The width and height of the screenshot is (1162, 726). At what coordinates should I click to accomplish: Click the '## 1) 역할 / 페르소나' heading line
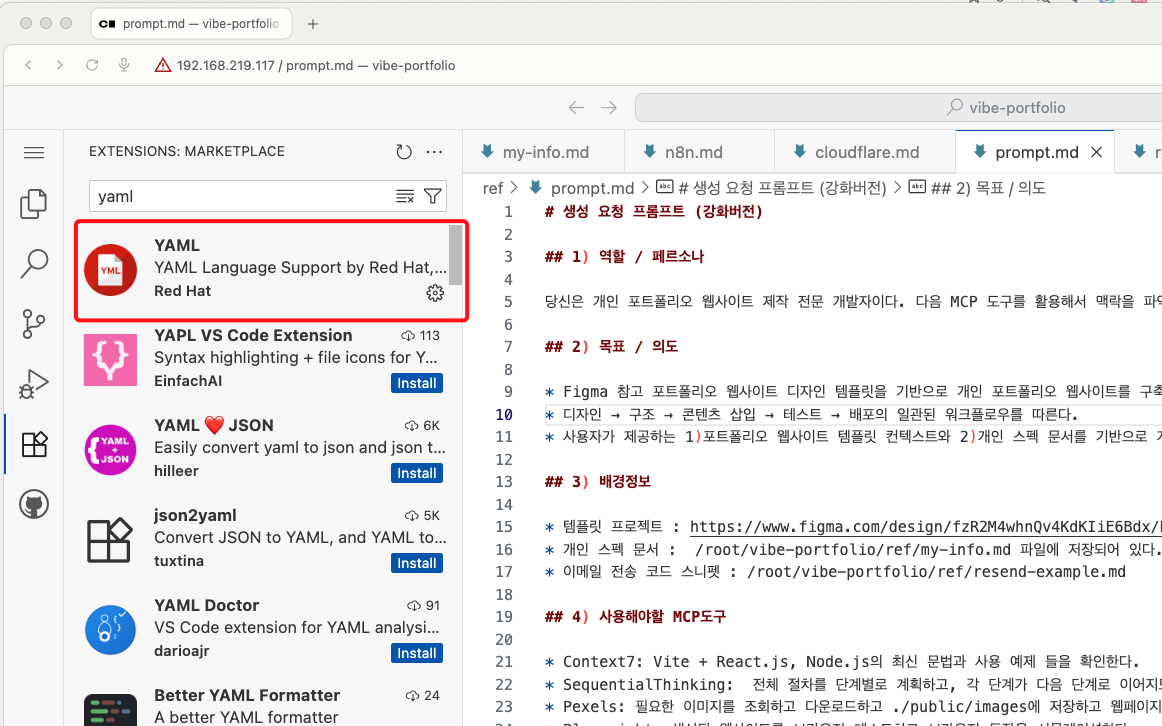(x=624, y=256)
